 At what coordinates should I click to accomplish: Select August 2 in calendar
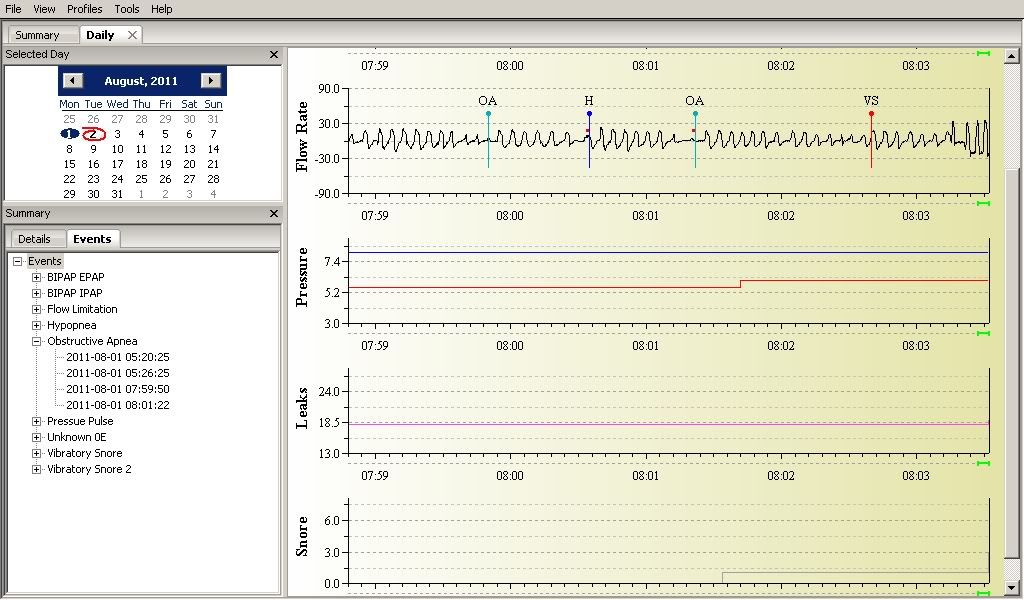pos(93,134)
